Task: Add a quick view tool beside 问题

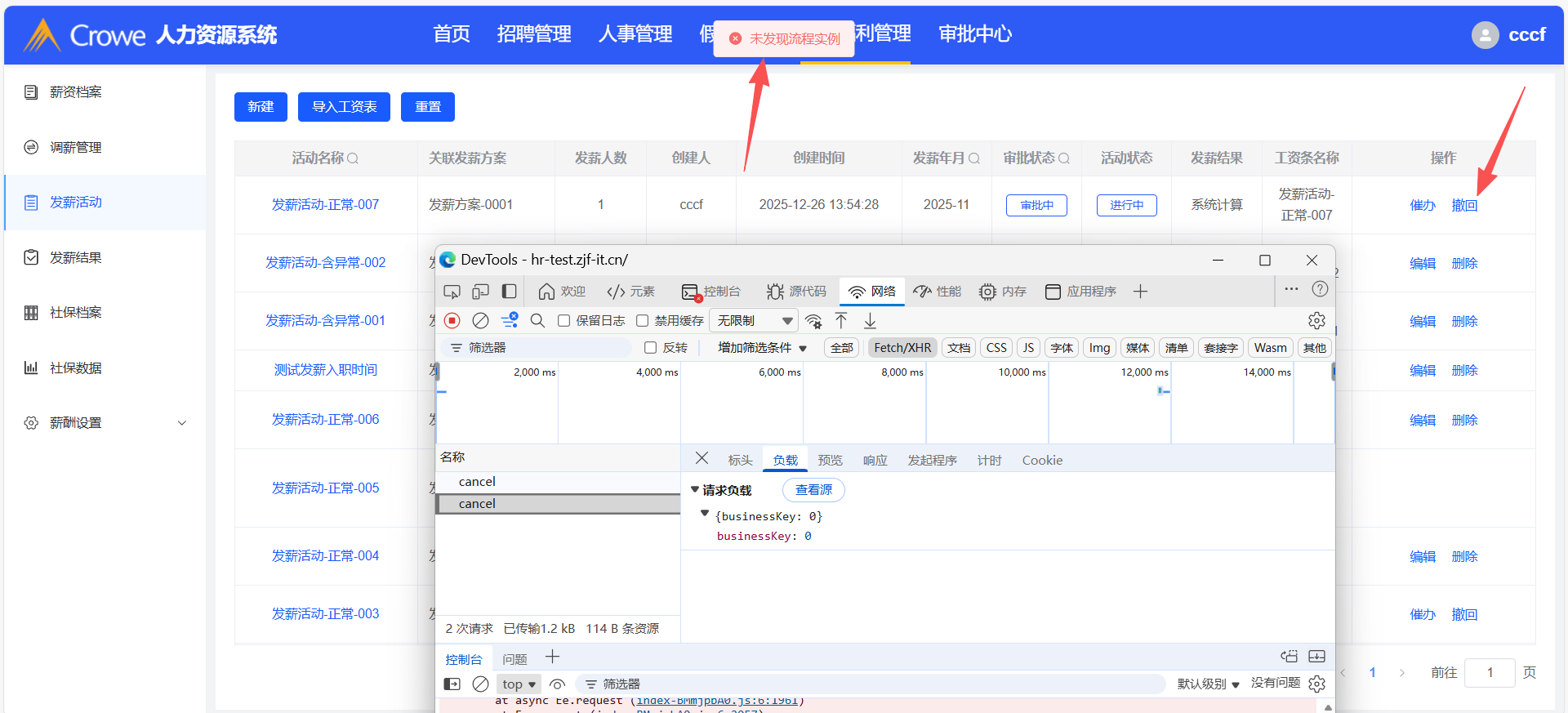Action: (x=553, y=657)
